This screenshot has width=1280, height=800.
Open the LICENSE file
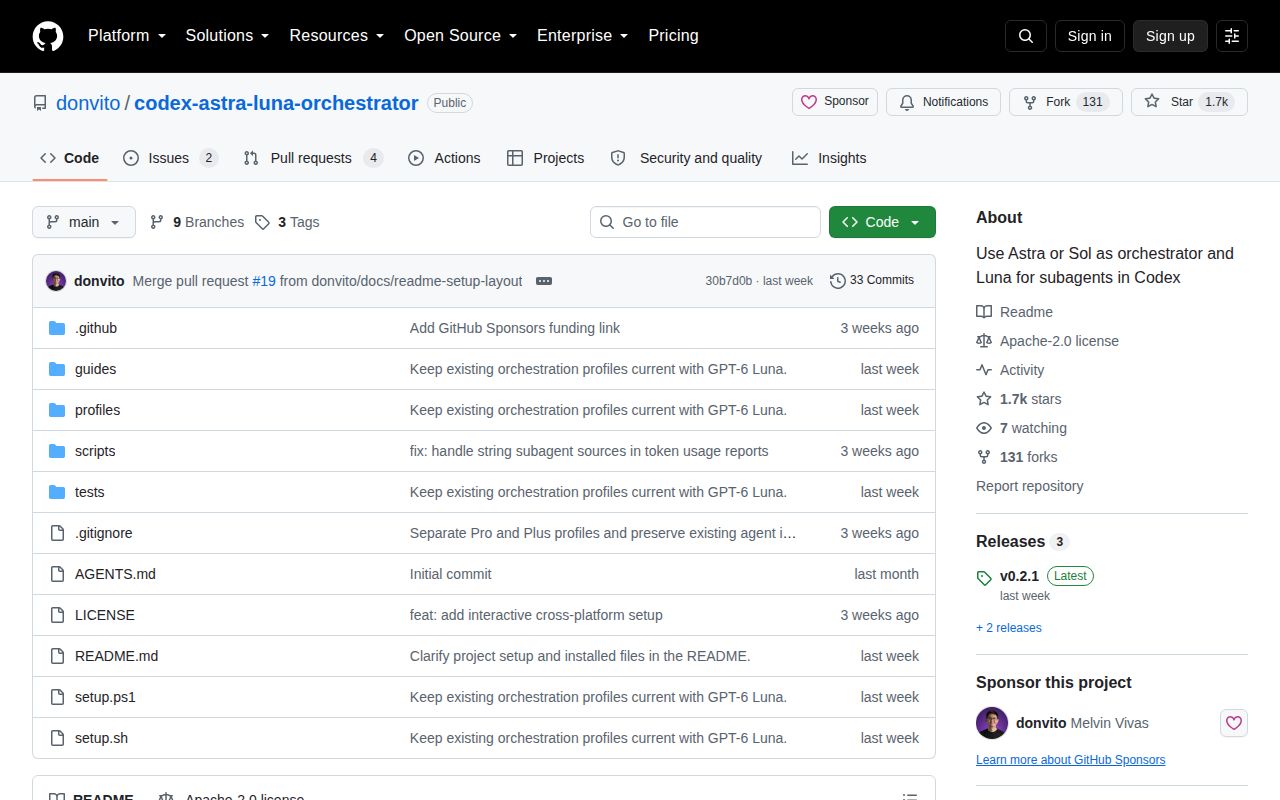tap(105, 615)
